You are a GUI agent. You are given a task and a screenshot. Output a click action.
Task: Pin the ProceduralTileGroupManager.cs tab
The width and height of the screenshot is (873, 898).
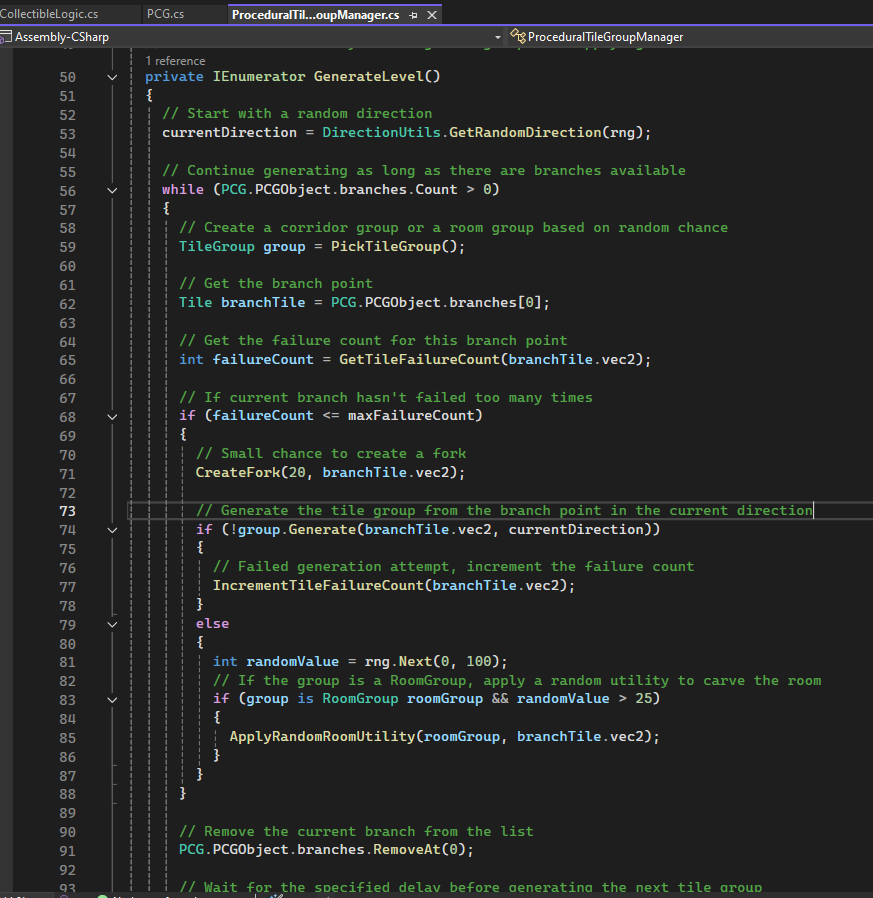tap(414, 15)
